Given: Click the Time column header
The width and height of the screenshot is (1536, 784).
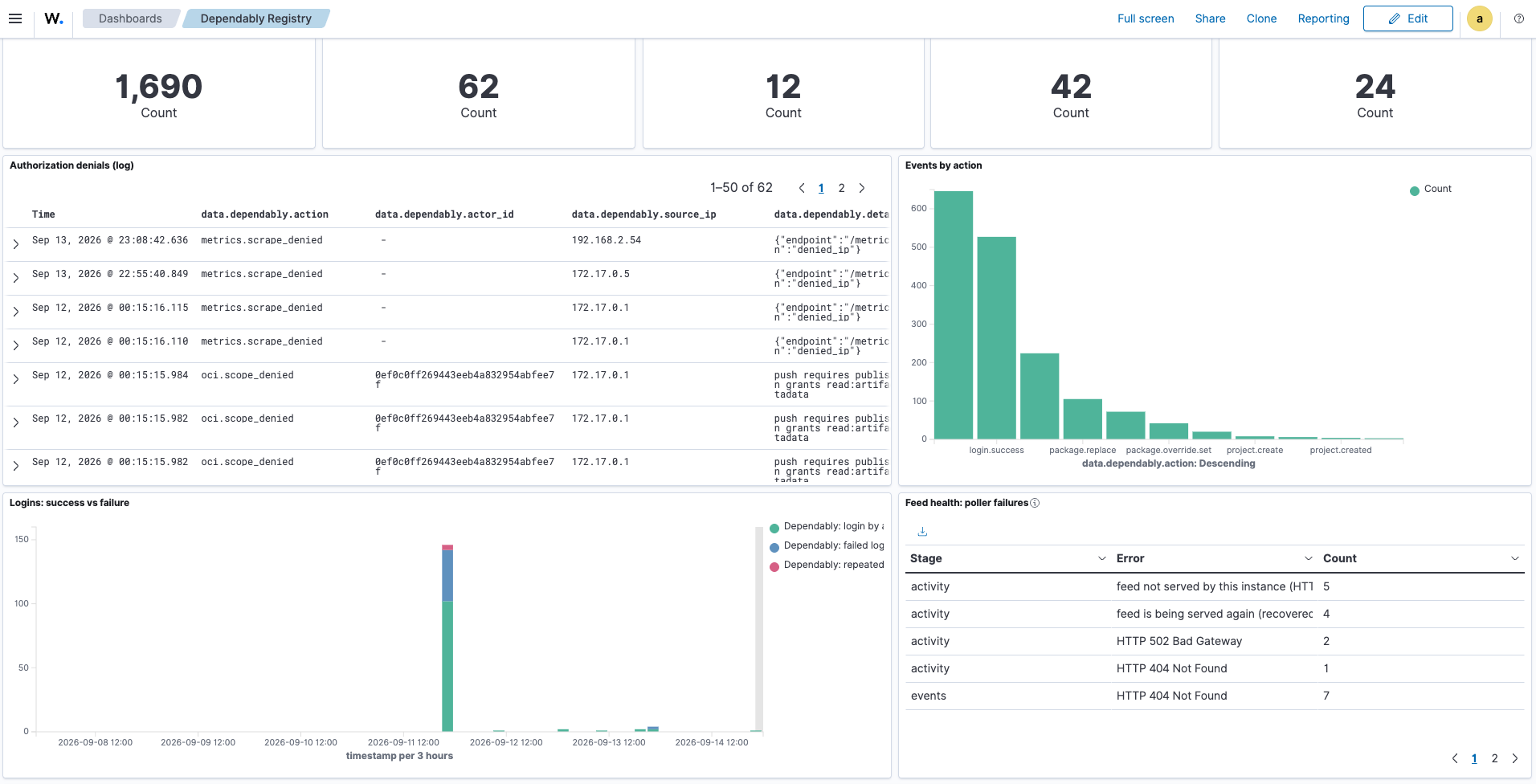Looking at the screenshot, I should click(x=43, y=214).
